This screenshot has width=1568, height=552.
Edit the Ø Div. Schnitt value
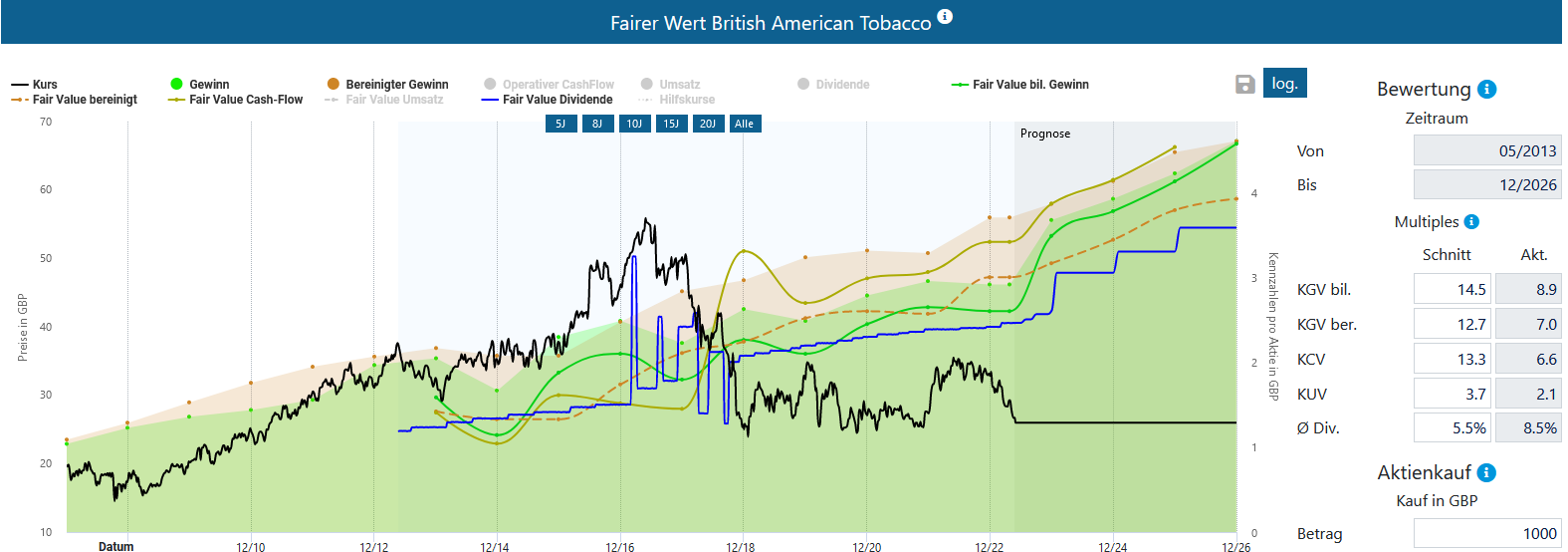1452,427
